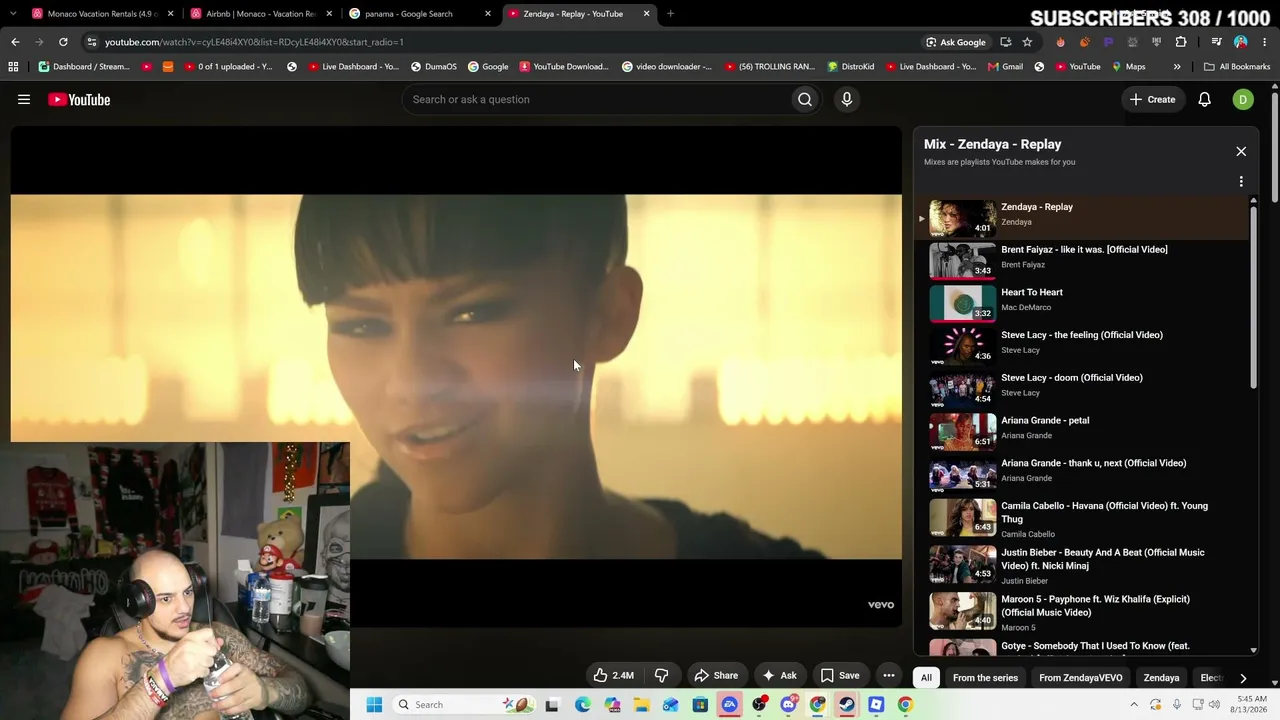Viewport: 1280px width, 720px height.
Task: Switch to the Monaco Vacation Rentals tab
Action: [103, 14]
